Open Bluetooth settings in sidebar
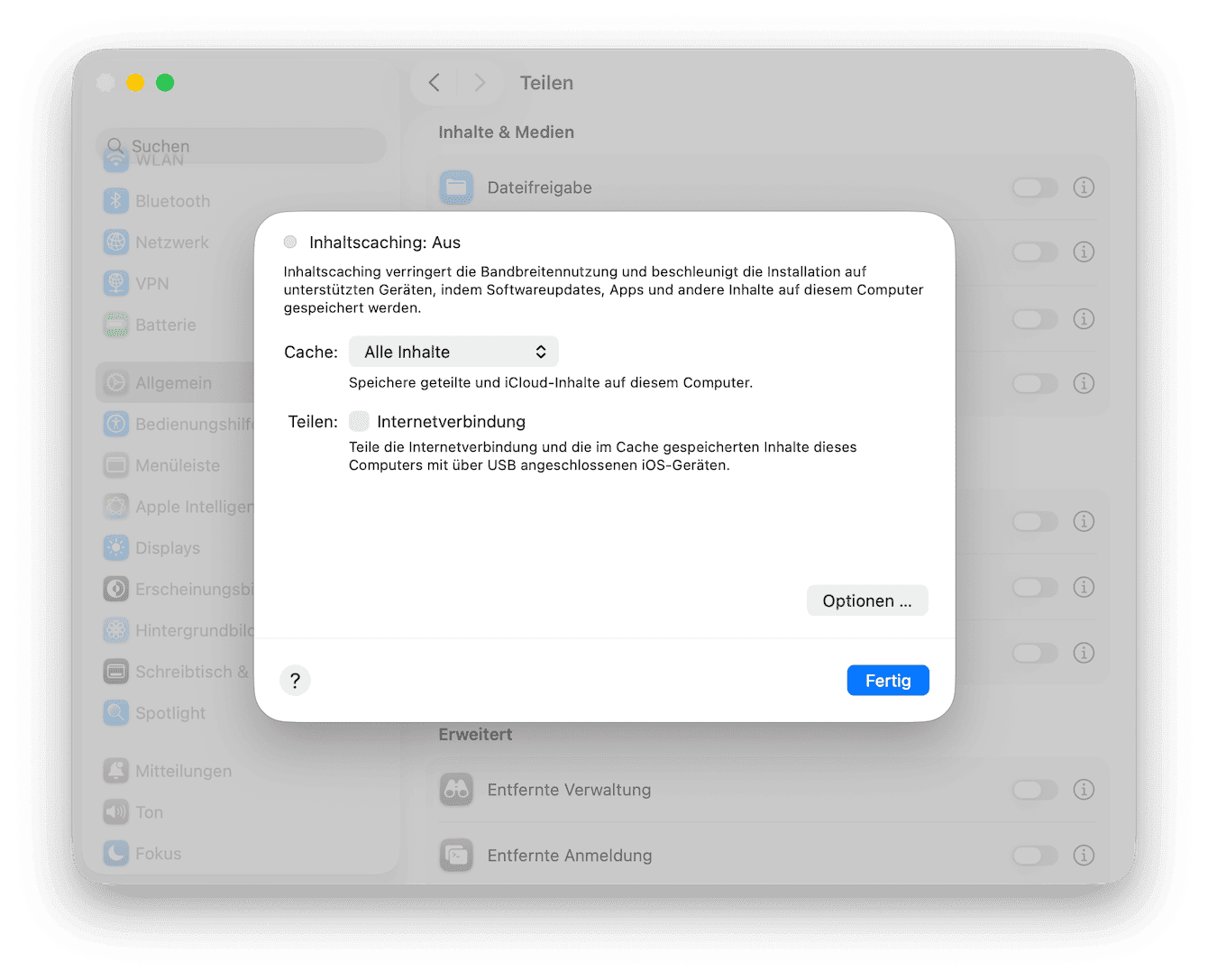Image resolution: width=1208 pixels, height=980 pixels. pos(171,200)
